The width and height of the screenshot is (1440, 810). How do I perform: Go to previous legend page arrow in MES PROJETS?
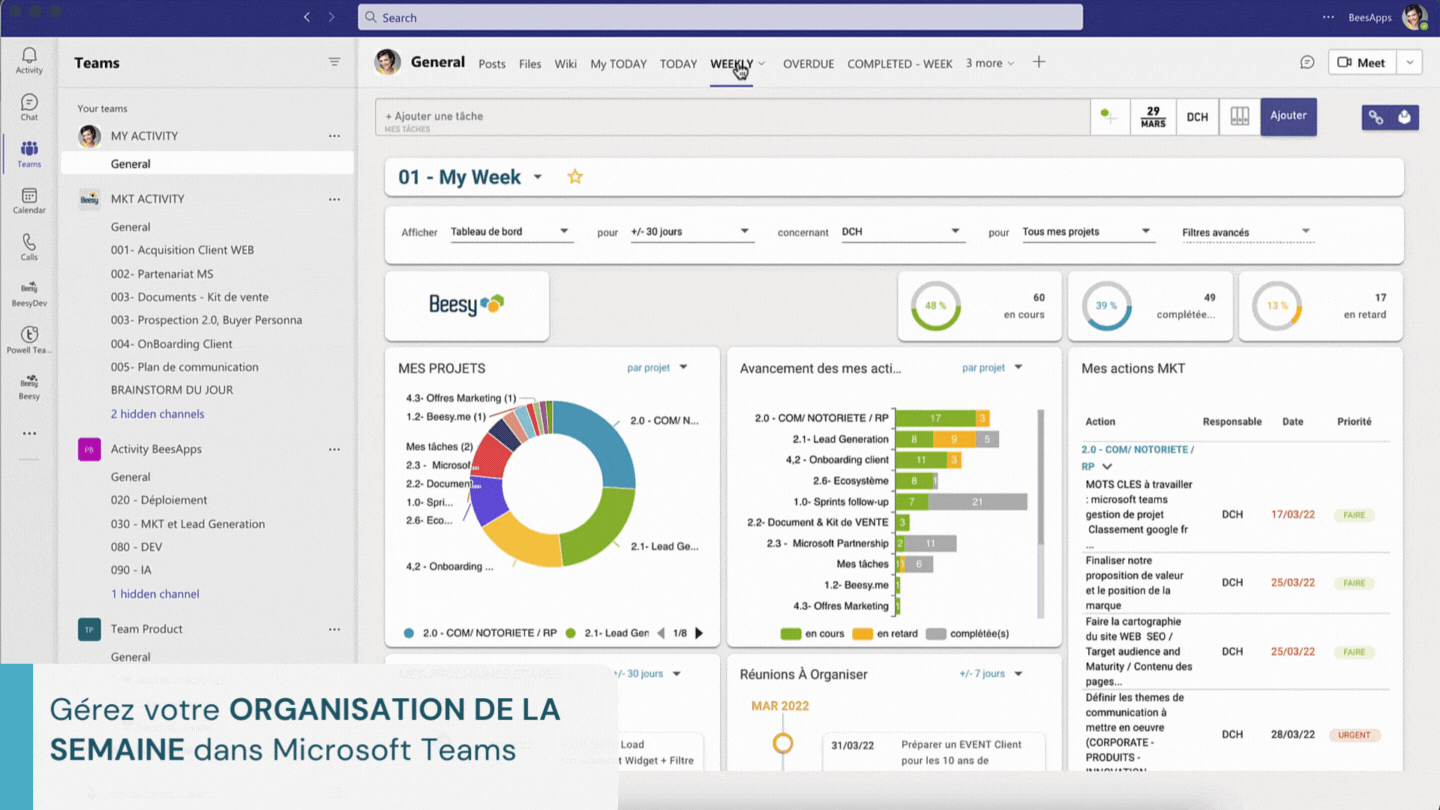[x=660, y=633]
